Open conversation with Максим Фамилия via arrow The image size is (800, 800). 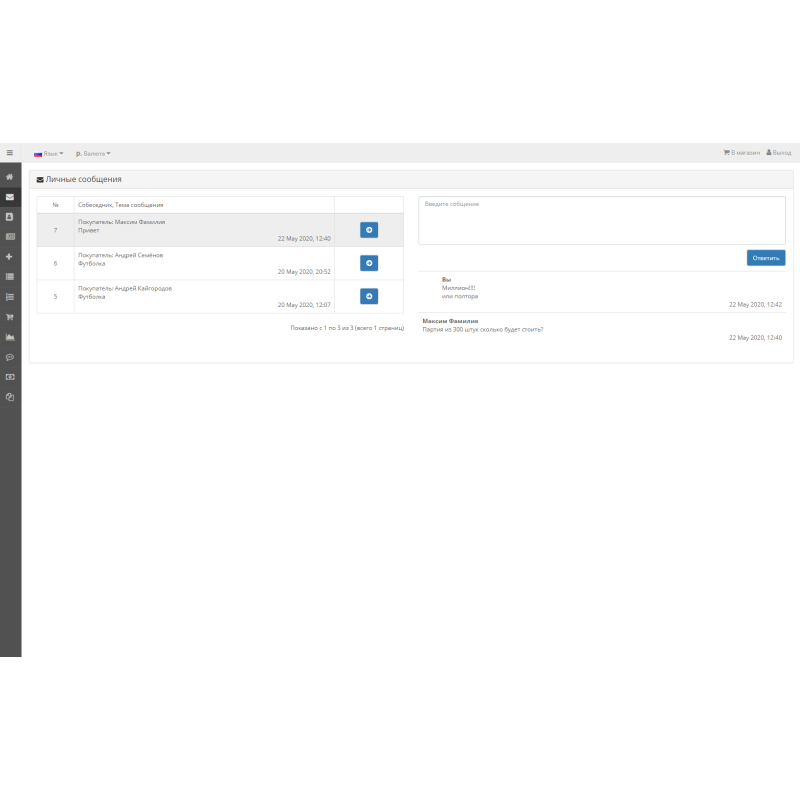(369, 230)
